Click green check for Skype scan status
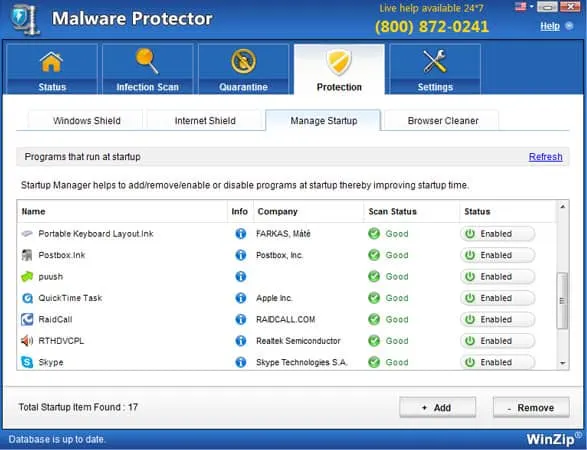 pos(374,362)
